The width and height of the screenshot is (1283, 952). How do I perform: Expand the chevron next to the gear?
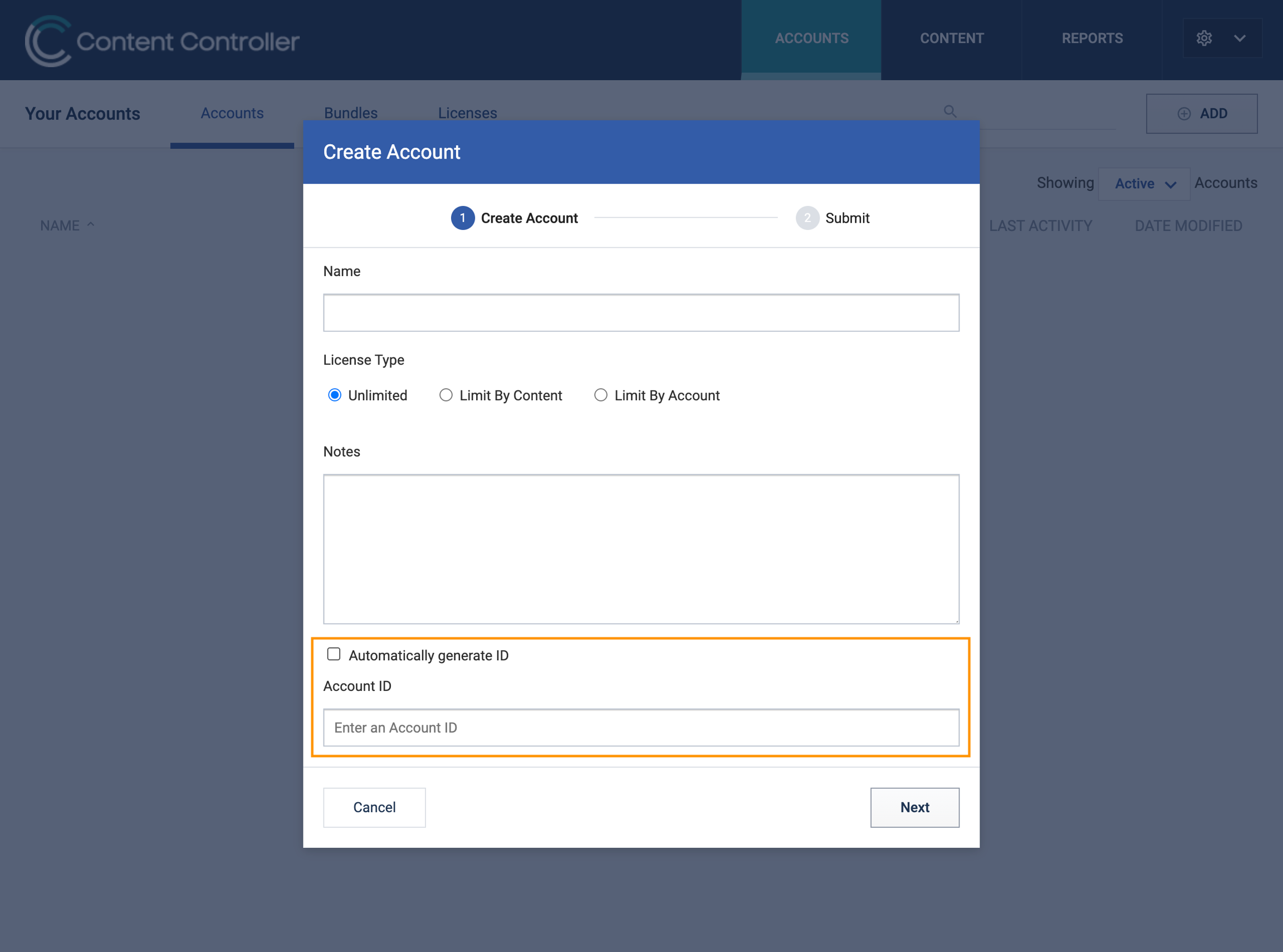pos(1240,38)
